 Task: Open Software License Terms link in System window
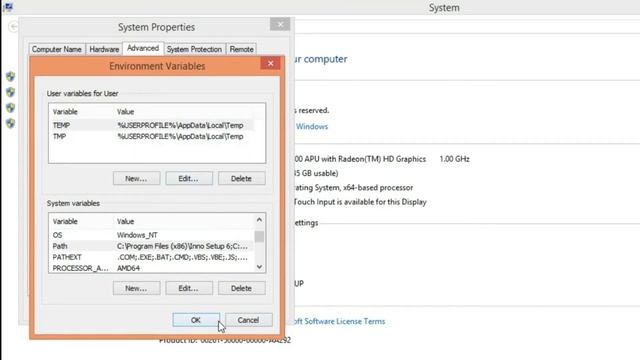[x=339, y=322]
